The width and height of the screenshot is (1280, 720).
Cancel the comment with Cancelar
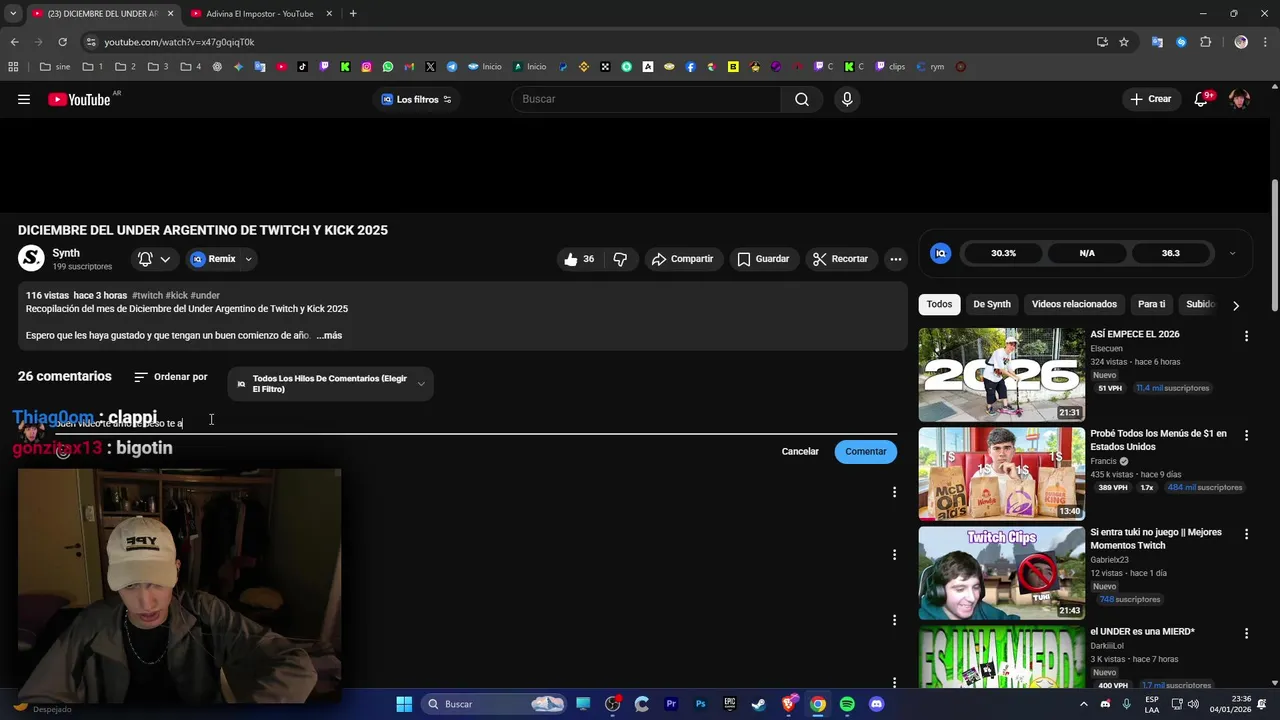coord(800,451)
